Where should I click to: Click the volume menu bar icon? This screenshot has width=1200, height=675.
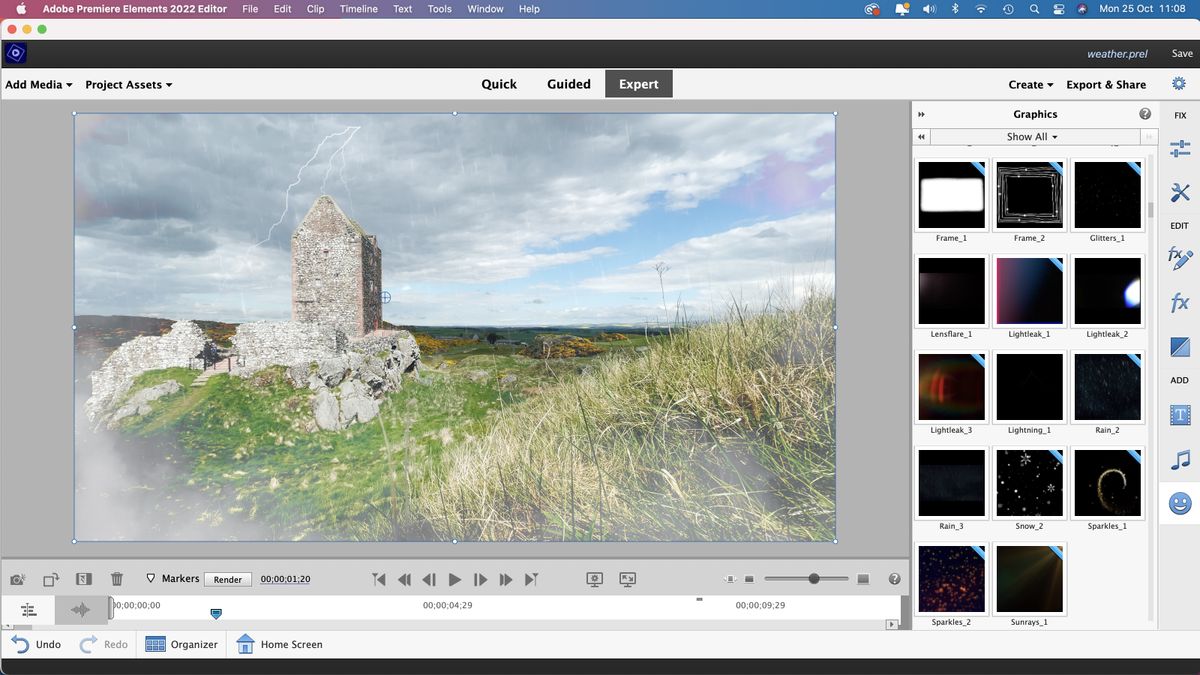(929, 9)
